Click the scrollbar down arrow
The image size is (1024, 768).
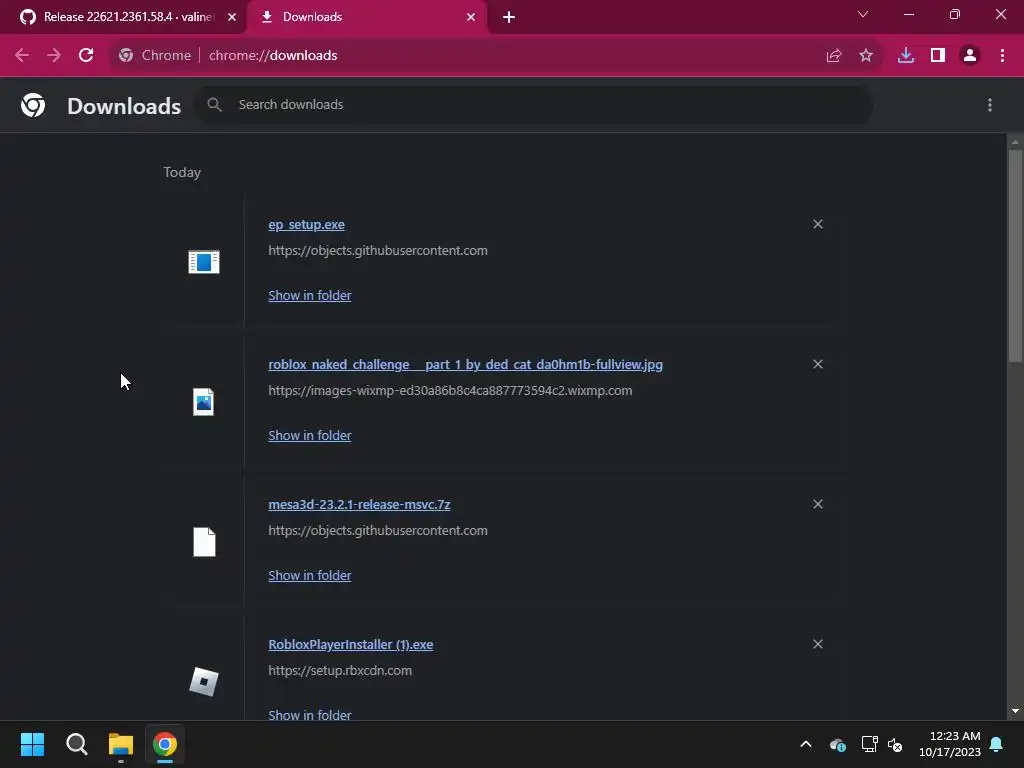(1015, 711)
